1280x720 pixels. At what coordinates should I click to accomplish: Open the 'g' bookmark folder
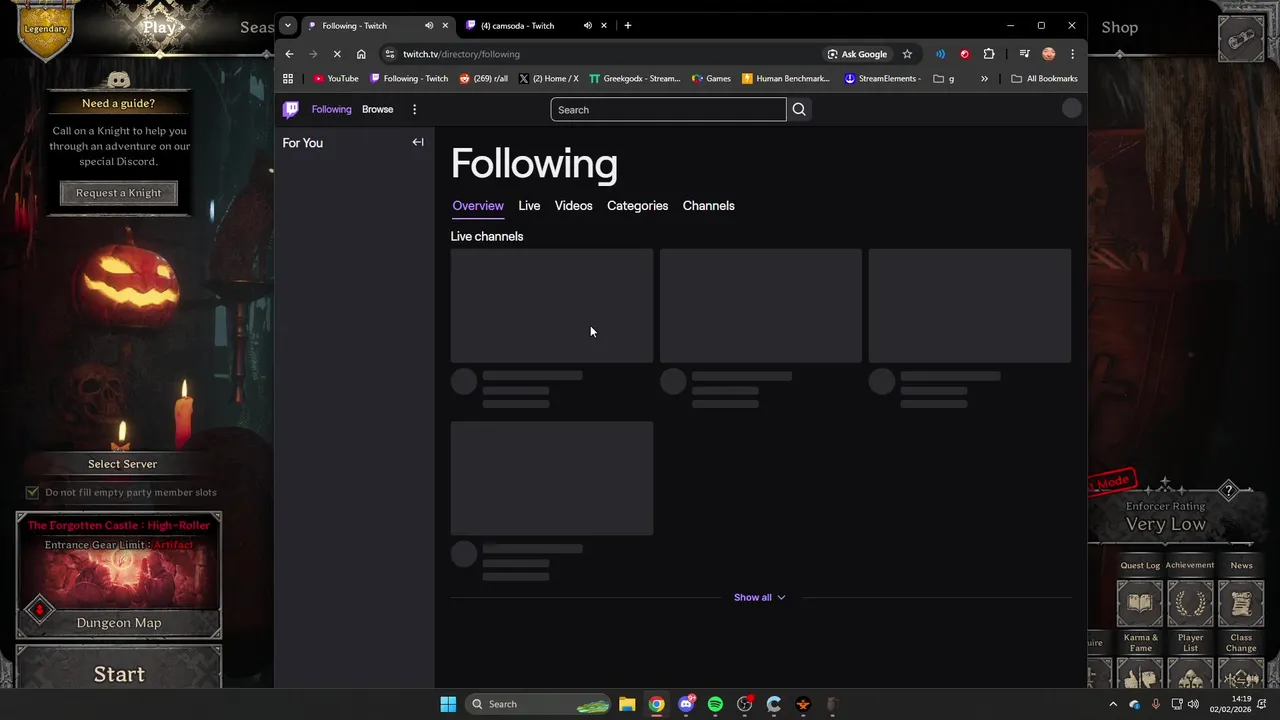tap(943, 78)
